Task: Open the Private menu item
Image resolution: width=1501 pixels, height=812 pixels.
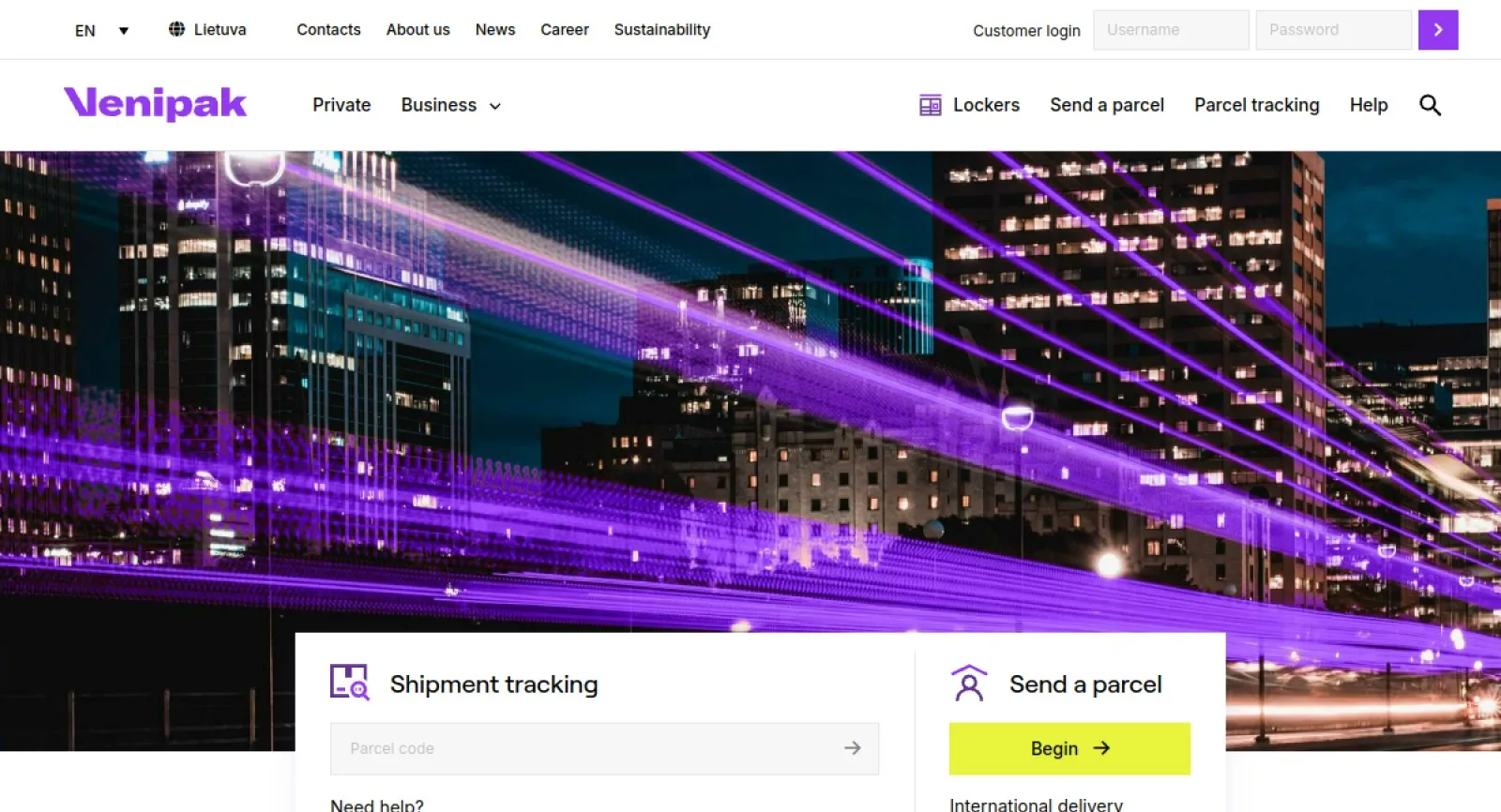Action: [341, 105]
